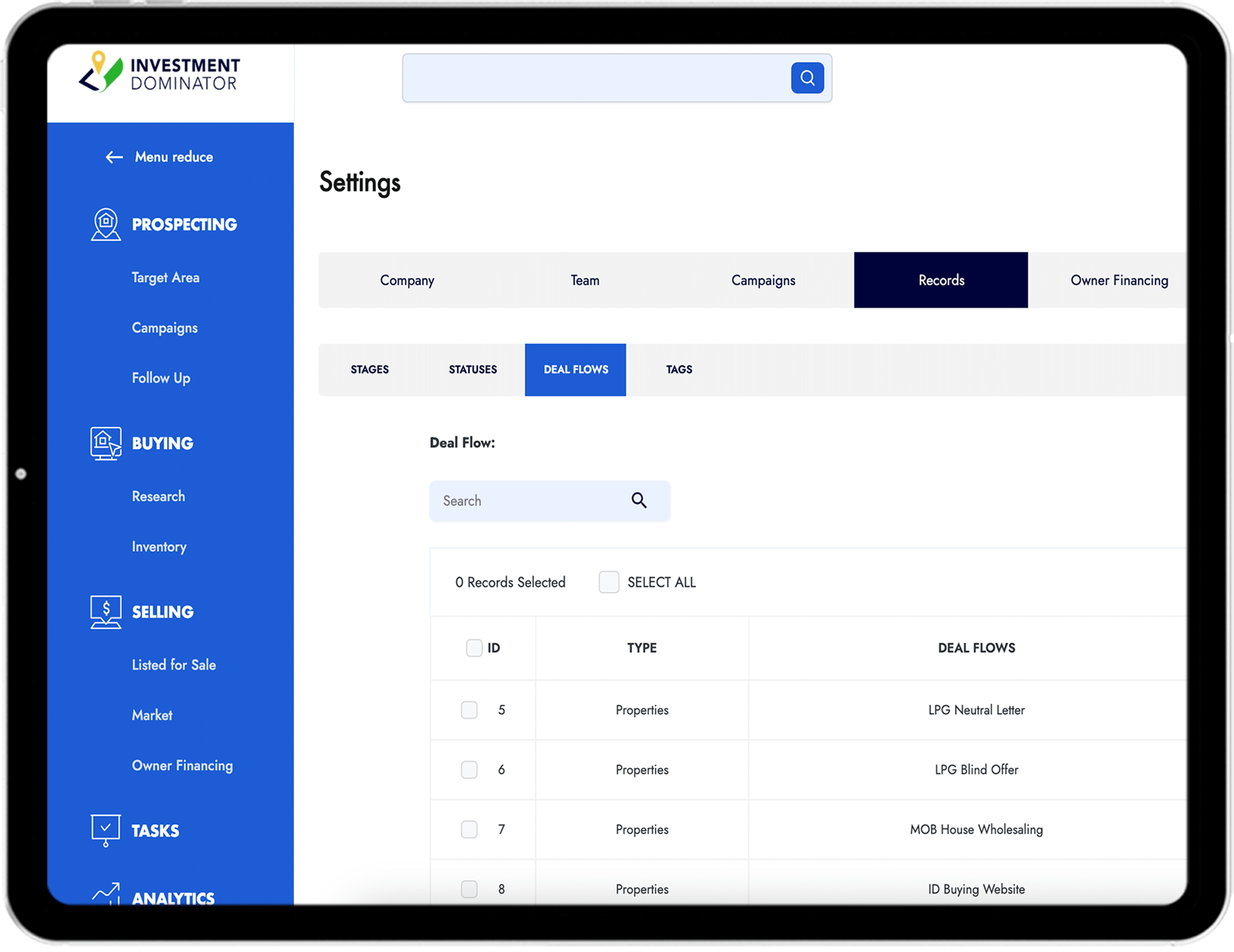Open the Owner Financing settings tab
The image size is (1234, 952).
(1119, 280)
